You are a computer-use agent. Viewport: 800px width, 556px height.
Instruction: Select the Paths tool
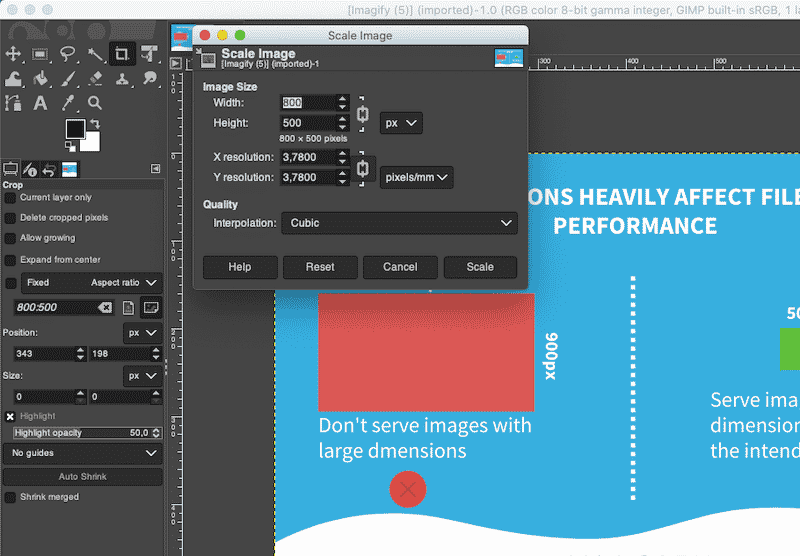point(13,103)
